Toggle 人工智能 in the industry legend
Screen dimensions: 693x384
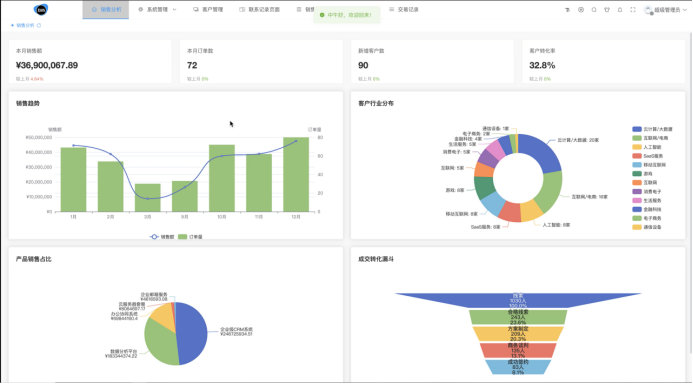647,147
